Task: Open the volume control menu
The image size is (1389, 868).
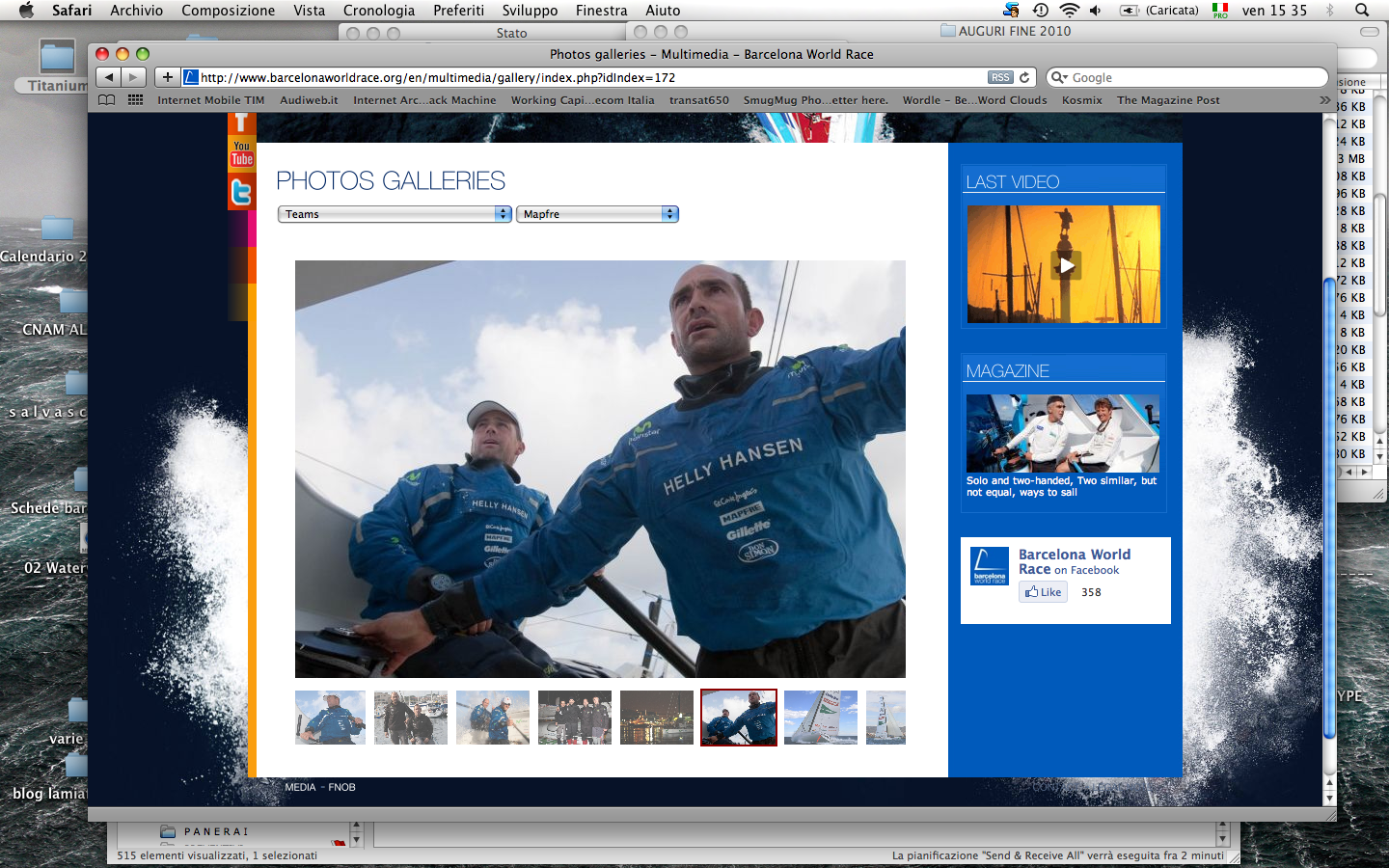Action: click(x=1096, y=11)
